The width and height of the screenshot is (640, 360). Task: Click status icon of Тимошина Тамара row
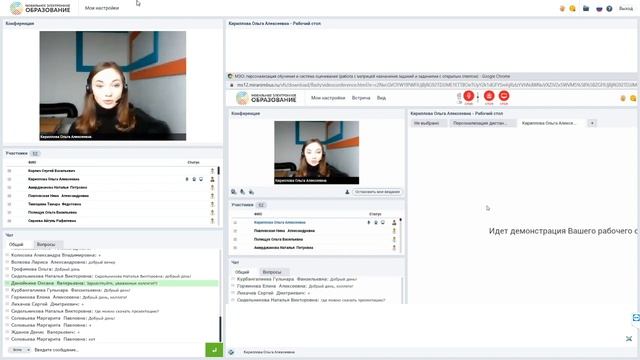pos(212,204)
